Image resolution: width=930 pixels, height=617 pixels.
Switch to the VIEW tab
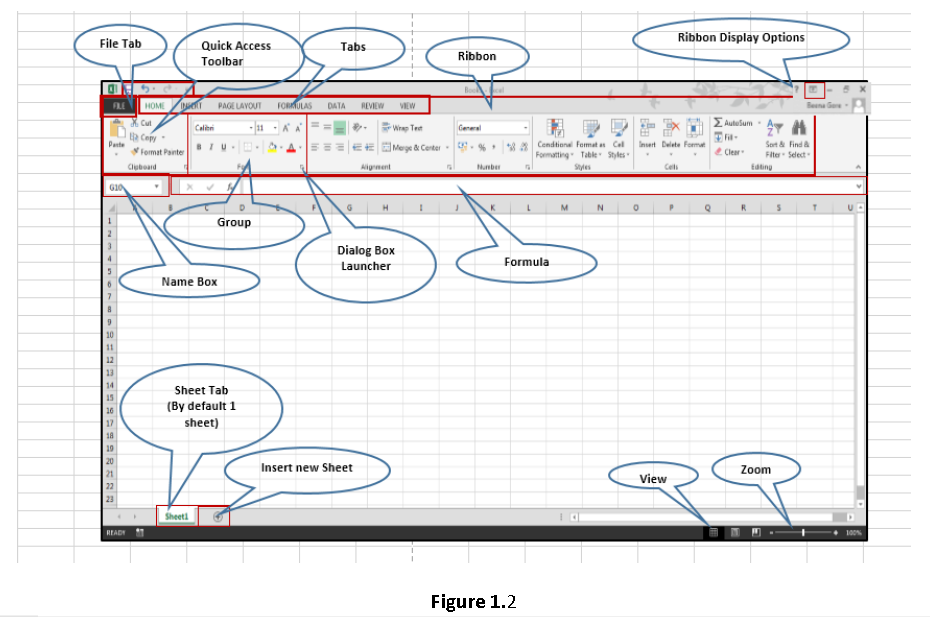[407, 106]
